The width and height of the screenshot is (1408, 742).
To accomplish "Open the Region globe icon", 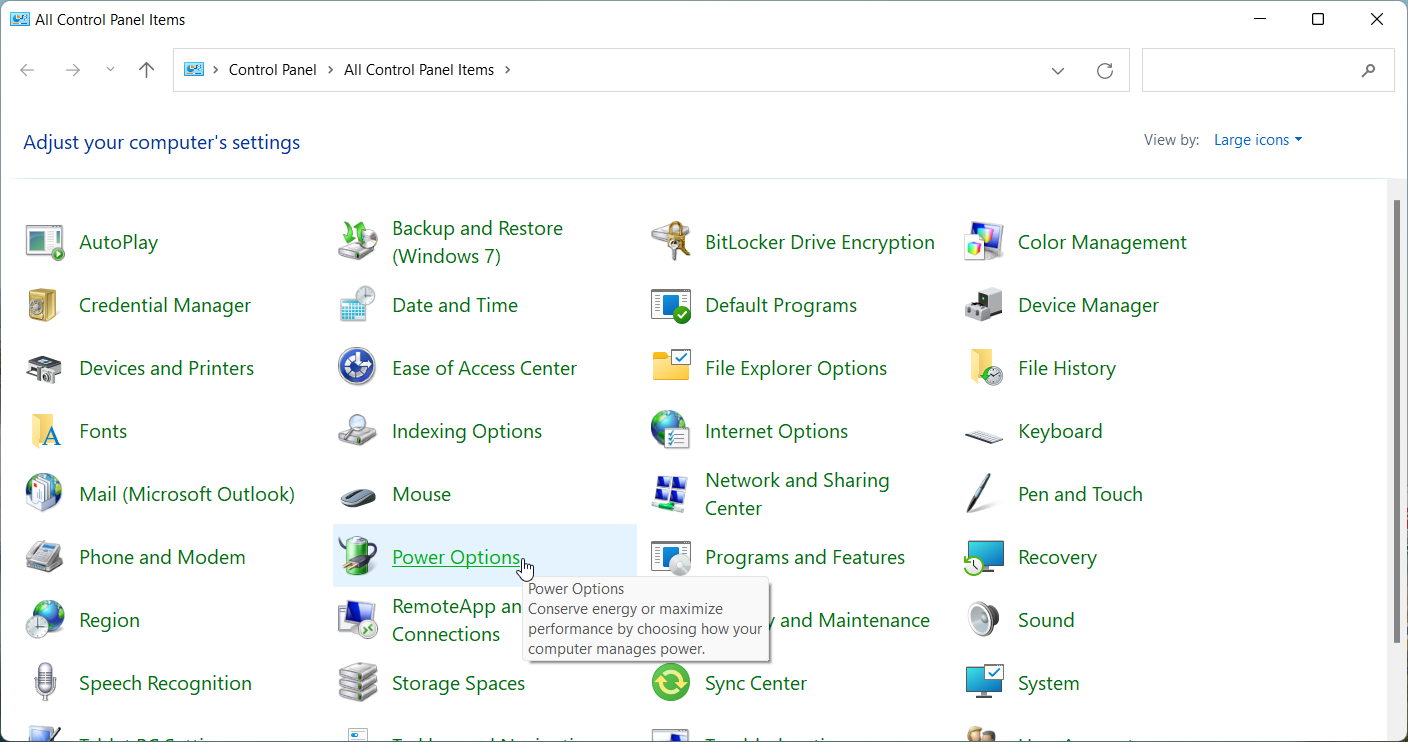I will click(45, 620).
